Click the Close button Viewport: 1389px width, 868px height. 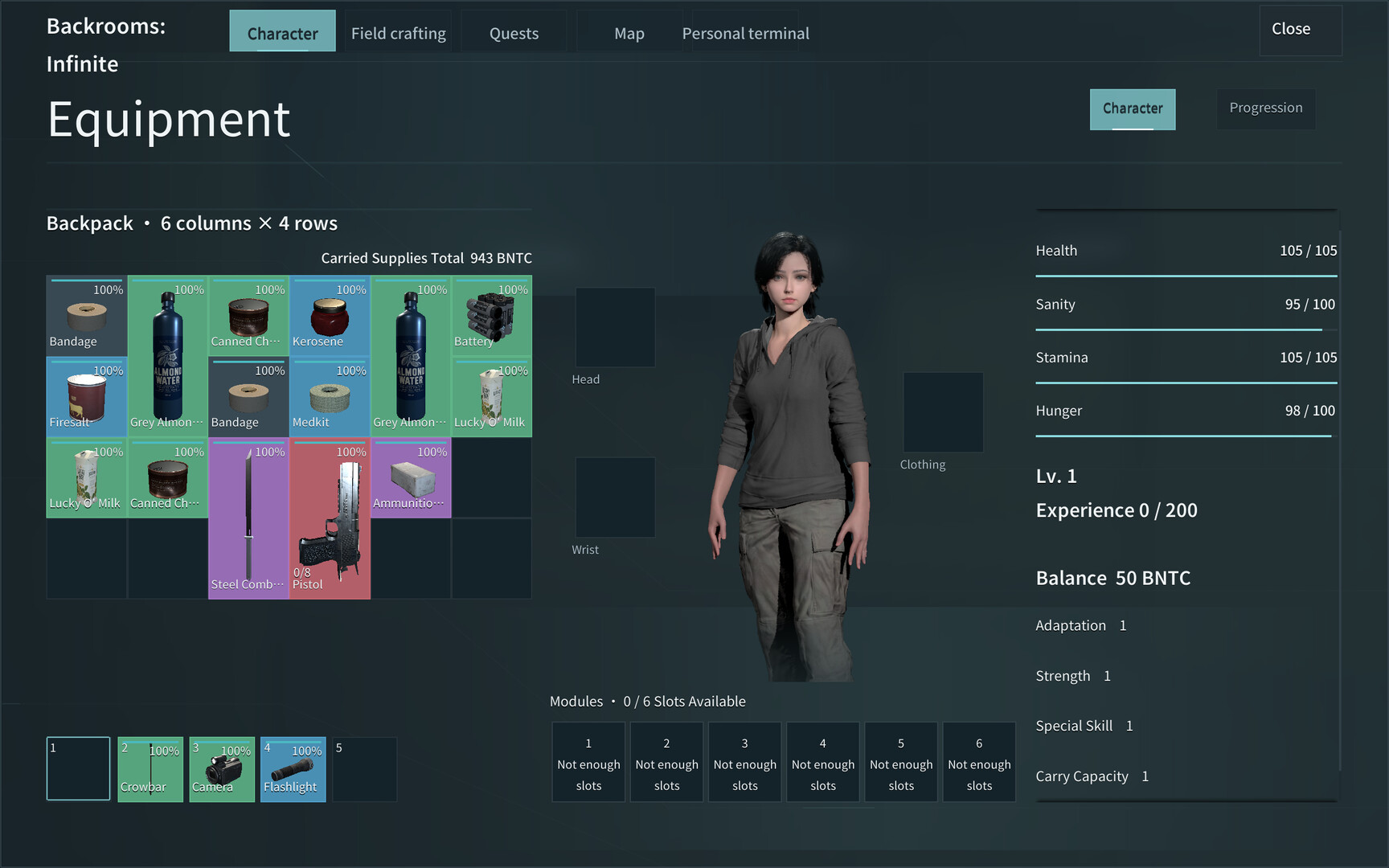pyautogui.click(x=1300, y=30)
